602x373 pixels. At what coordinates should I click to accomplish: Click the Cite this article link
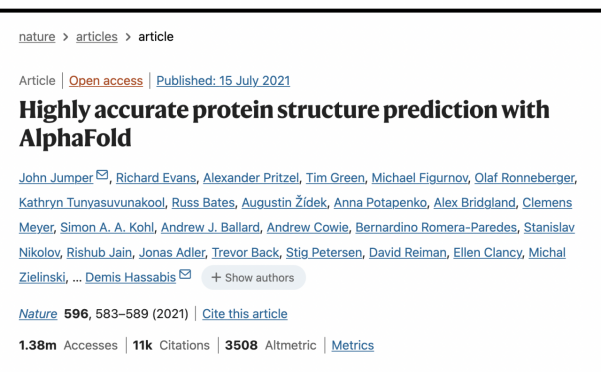point(245,314)
